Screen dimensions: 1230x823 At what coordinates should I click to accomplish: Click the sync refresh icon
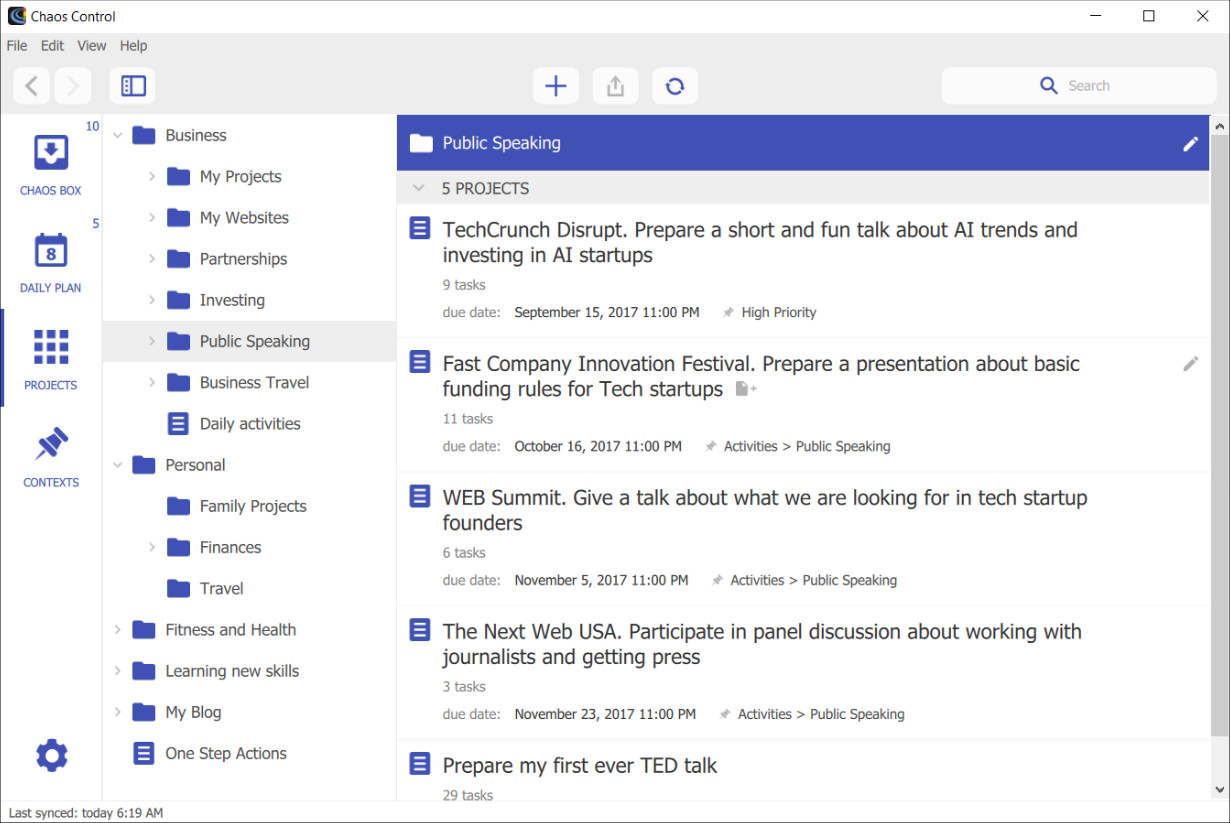(675, 86)
